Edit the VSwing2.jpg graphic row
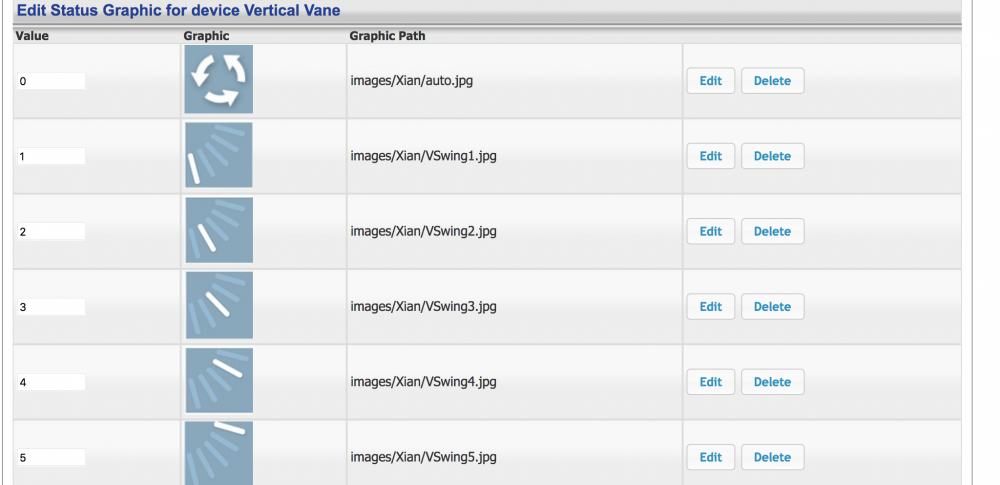The width and height of the screenshot is (1000, 485). pos(710,231)
